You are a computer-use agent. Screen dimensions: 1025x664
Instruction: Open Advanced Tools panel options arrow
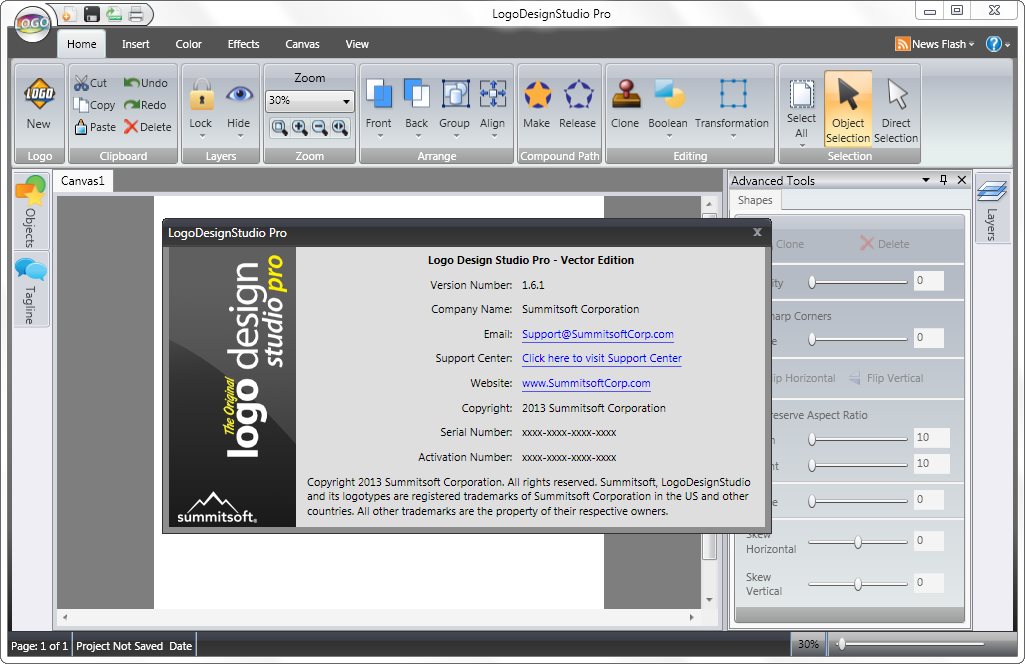coord(926,180)
